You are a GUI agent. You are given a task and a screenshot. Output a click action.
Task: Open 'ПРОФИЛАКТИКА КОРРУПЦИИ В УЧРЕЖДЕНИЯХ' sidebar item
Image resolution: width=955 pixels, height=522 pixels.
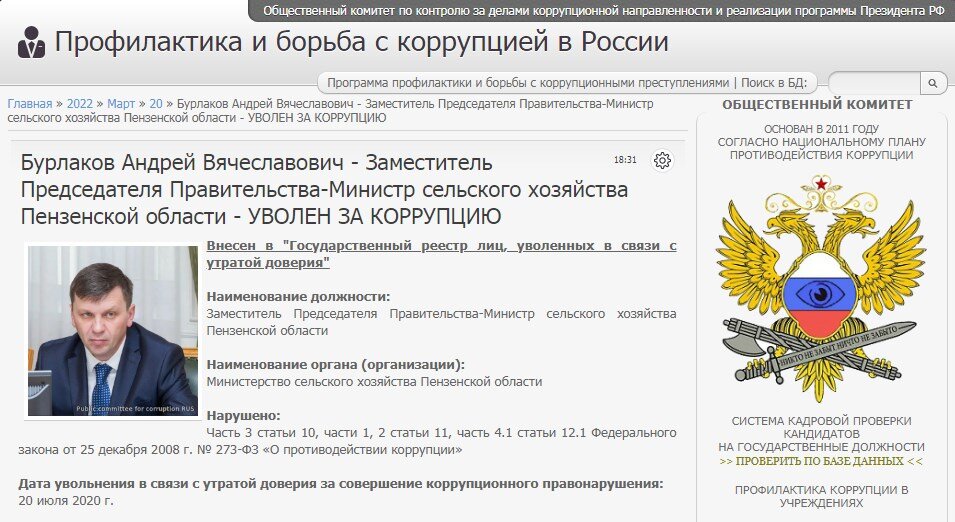pos(821,496)
